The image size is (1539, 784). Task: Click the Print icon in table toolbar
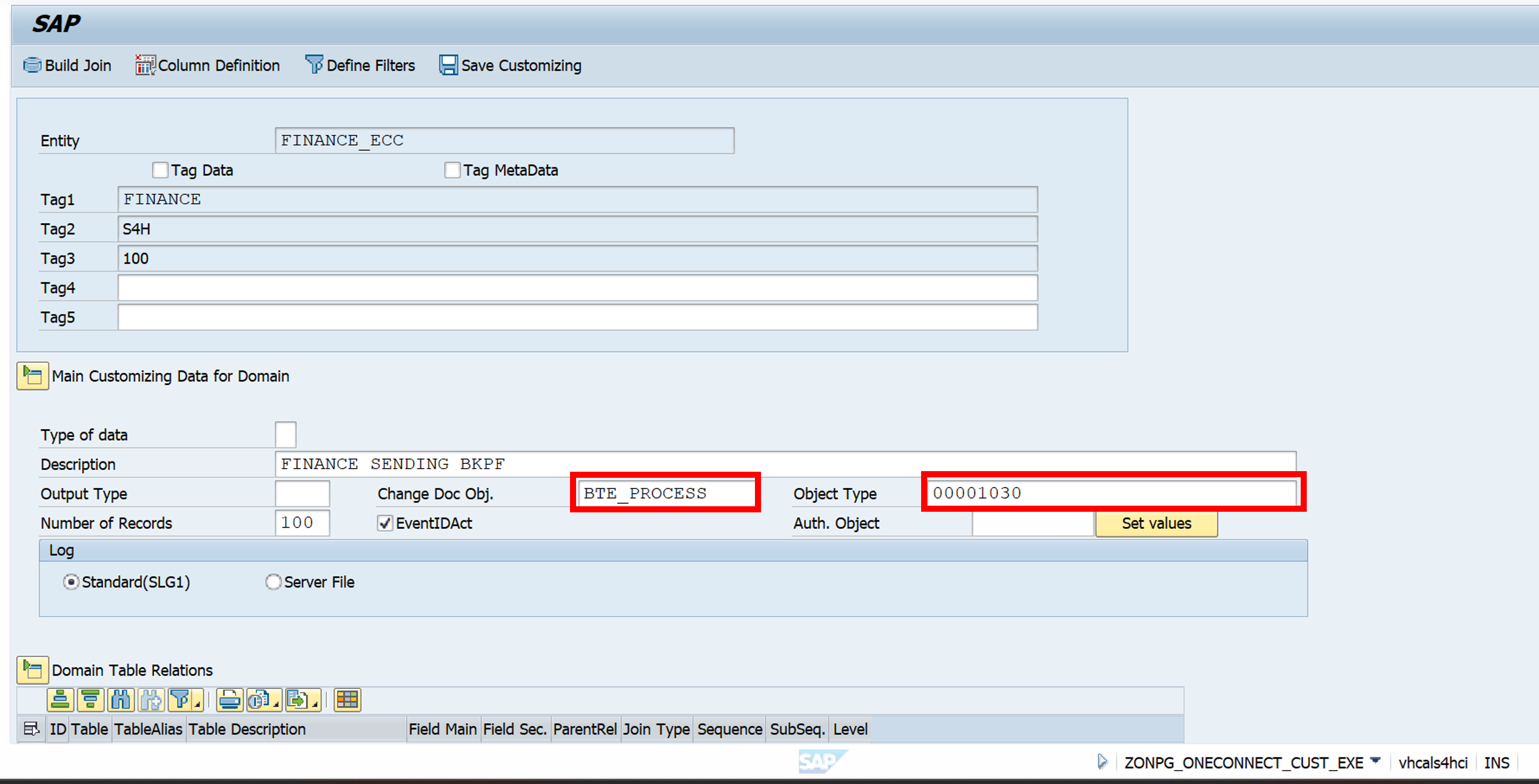(x=229, y=700)
